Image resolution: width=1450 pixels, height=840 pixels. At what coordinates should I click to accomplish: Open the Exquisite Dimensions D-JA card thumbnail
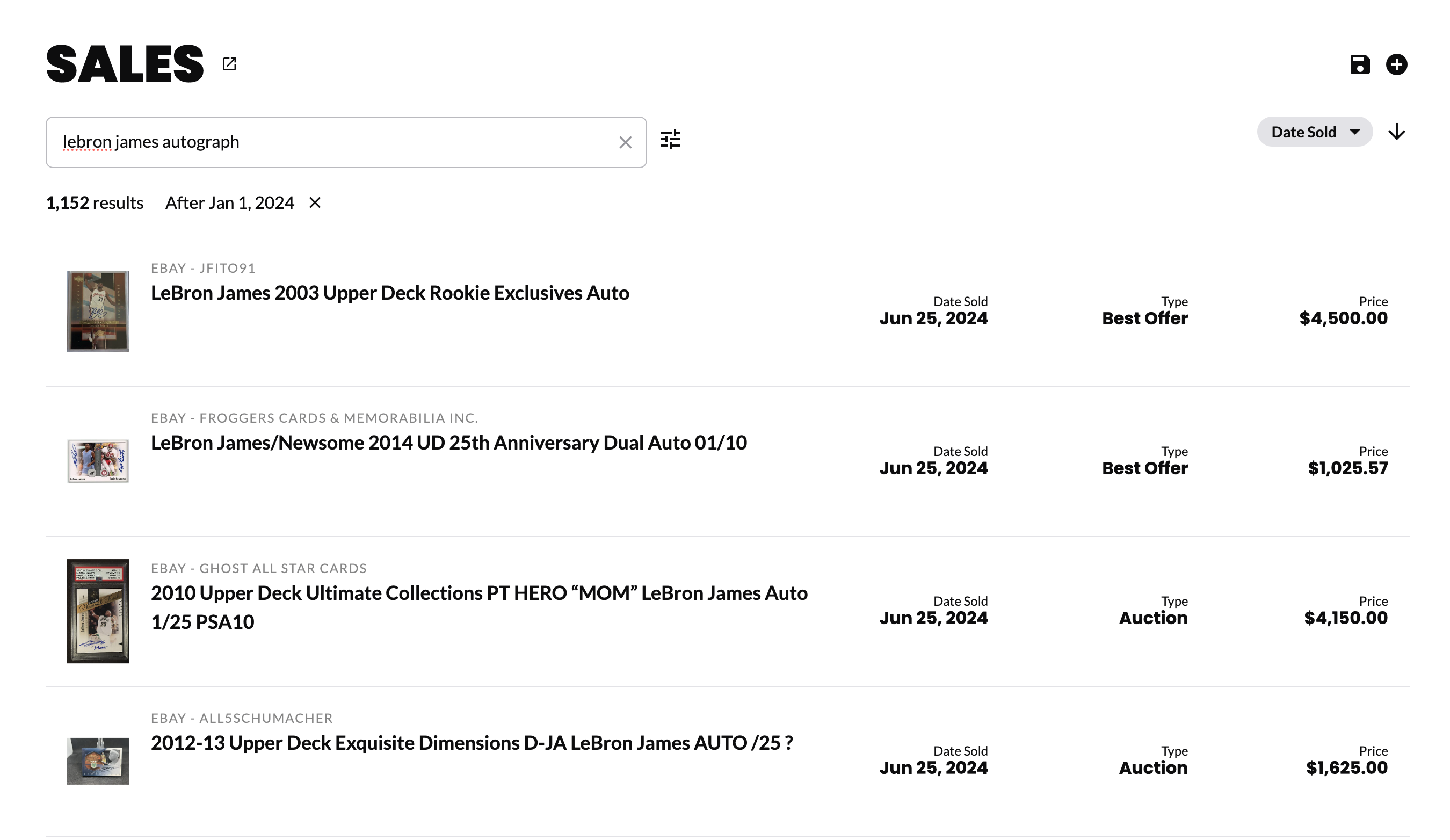(98, 761)
